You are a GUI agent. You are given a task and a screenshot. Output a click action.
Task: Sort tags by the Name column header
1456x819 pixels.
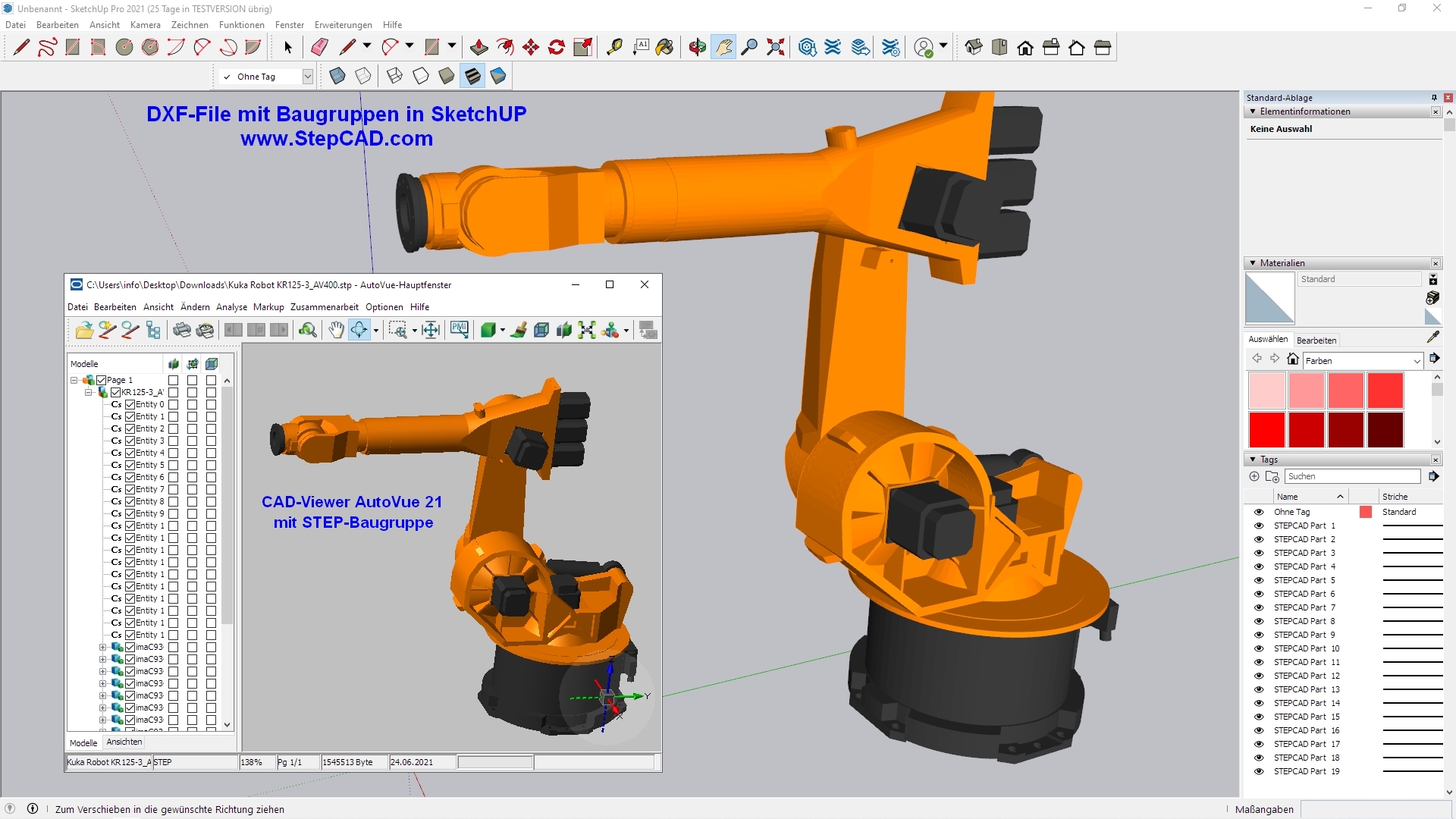click(x=1310, y=497)
